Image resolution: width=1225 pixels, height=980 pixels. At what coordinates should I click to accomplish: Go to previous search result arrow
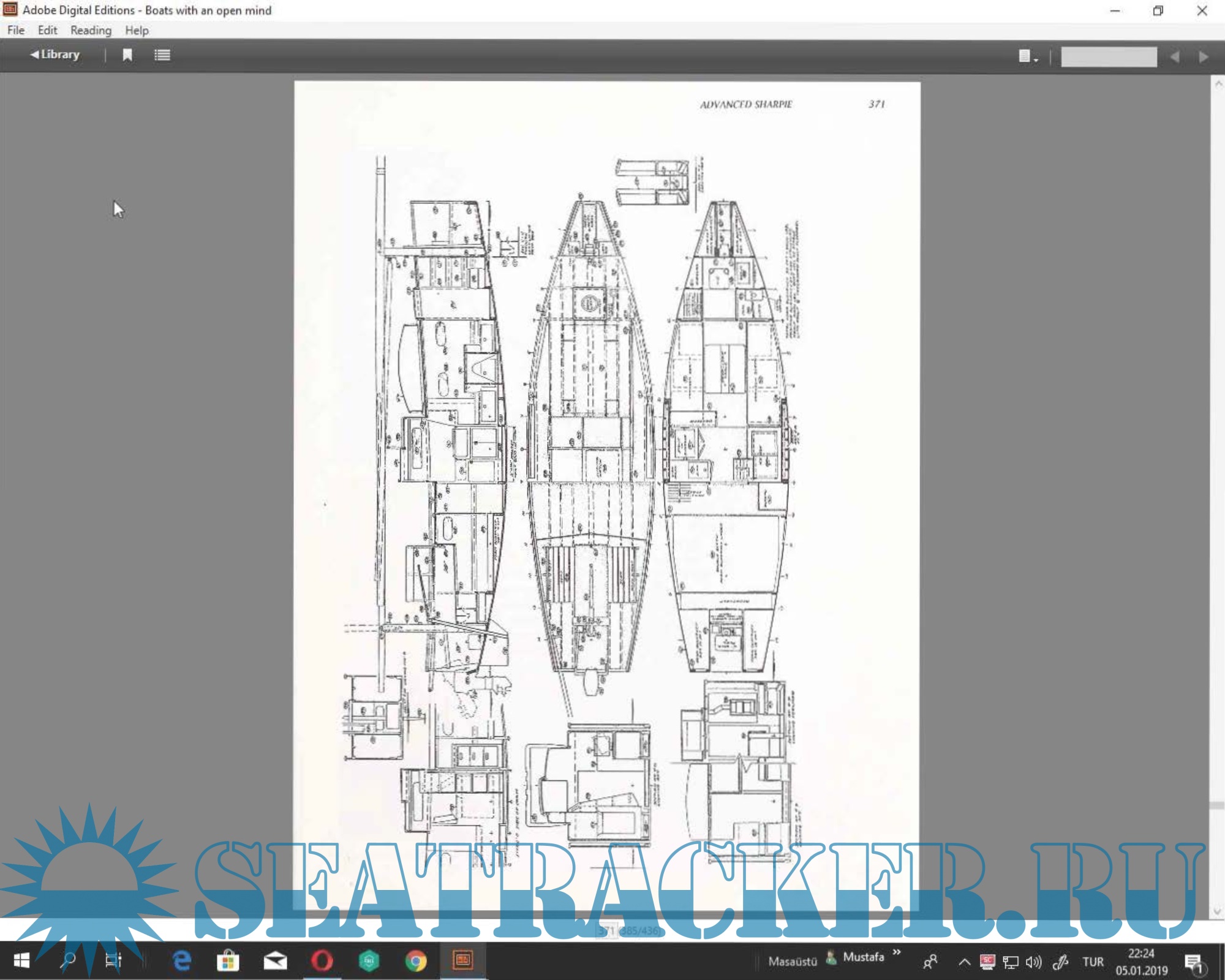[x=1175, y=57]
